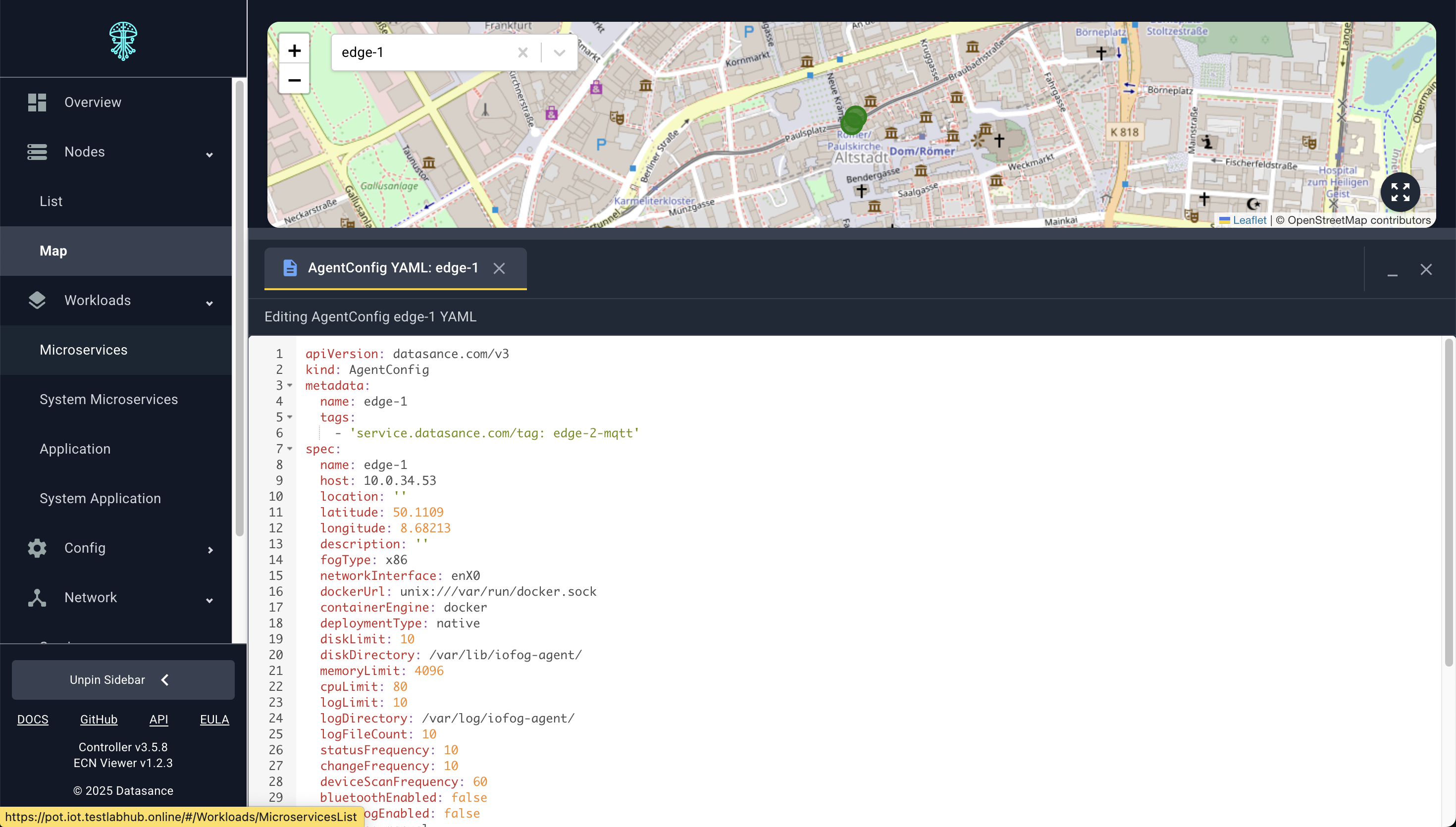Screen dimensions: 1456x827
Task: Select the green node marker on the map
Action: tap(852, 120)
